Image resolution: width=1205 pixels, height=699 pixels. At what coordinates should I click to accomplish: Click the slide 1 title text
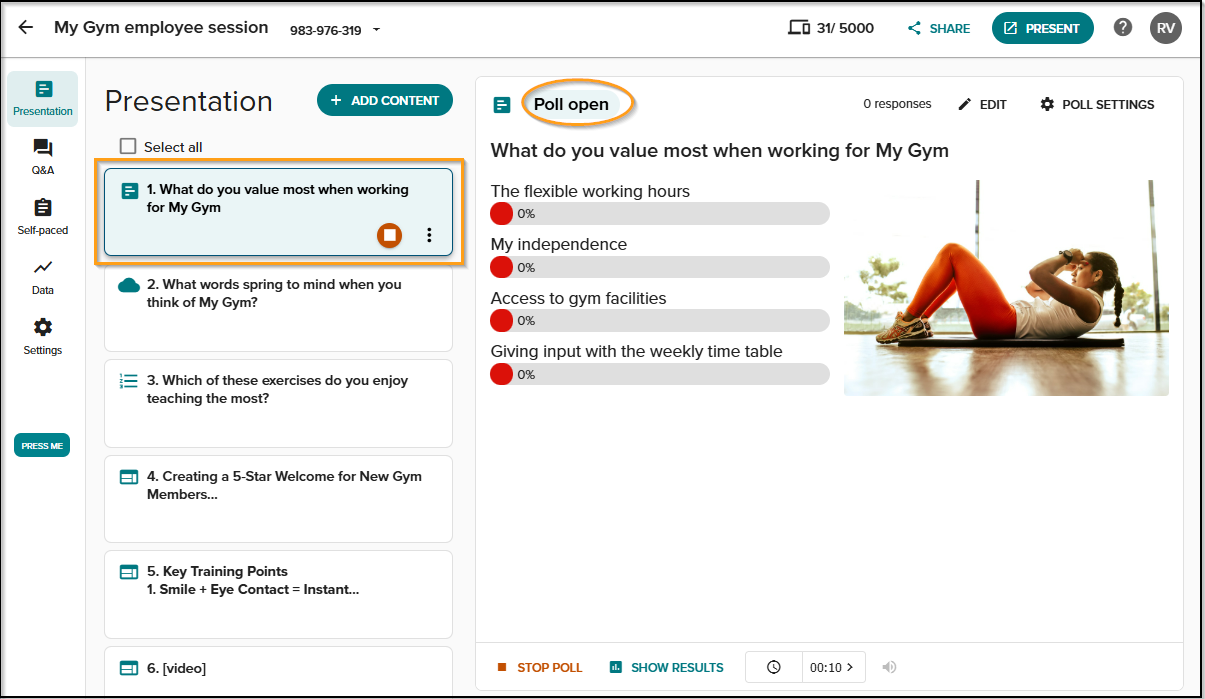(278, 199)
